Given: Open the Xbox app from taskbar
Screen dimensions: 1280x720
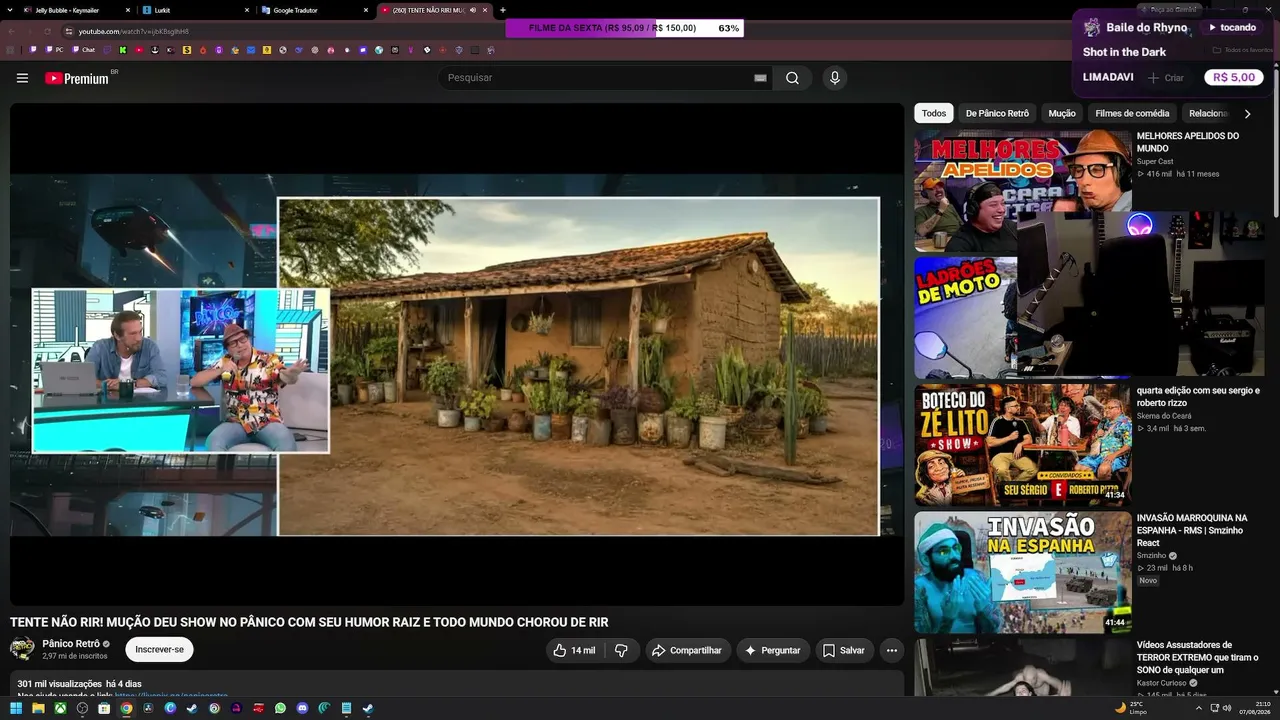Looking at the screenshot, I should 60,708.
